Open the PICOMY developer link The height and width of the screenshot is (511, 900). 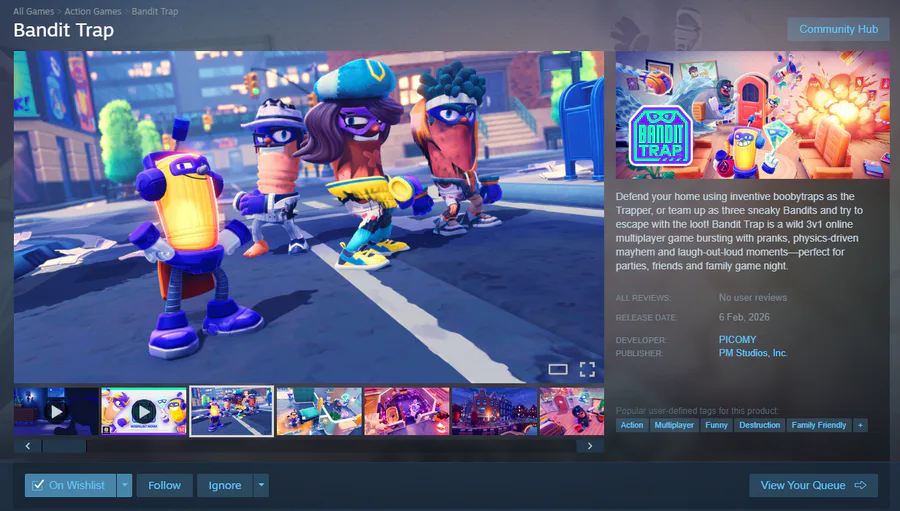(x=738, y=339)
